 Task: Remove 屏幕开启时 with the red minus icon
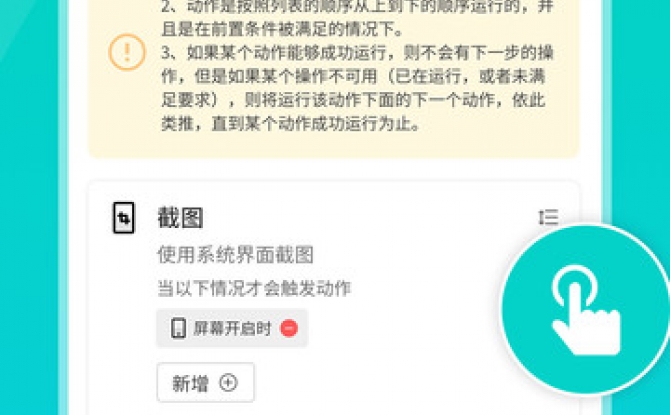tap(289, 328)
